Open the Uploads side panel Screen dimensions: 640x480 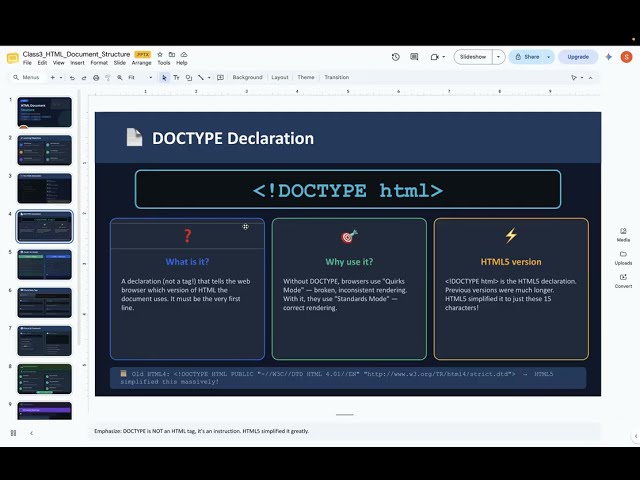coord(623,258)
